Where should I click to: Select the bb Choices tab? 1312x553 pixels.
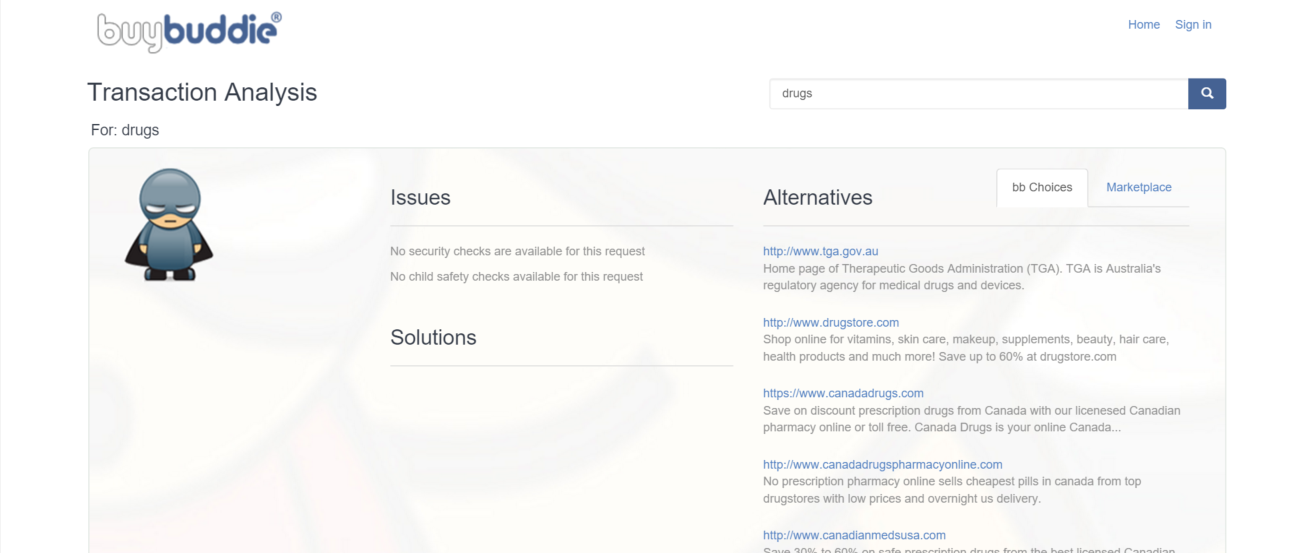[1041, 187]
